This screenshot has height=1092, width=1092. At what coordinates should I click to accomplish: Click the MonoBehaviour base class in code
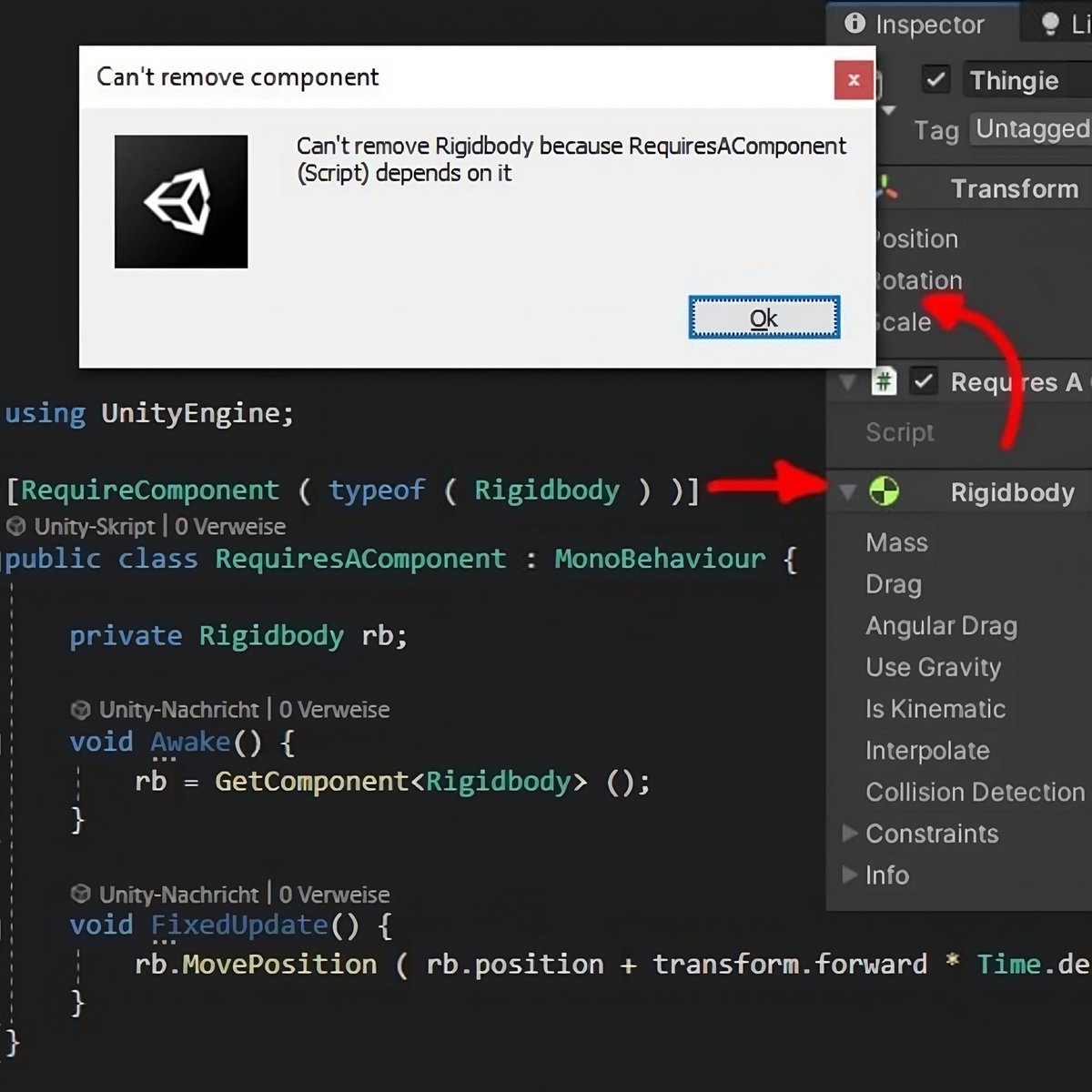[660, 559]
